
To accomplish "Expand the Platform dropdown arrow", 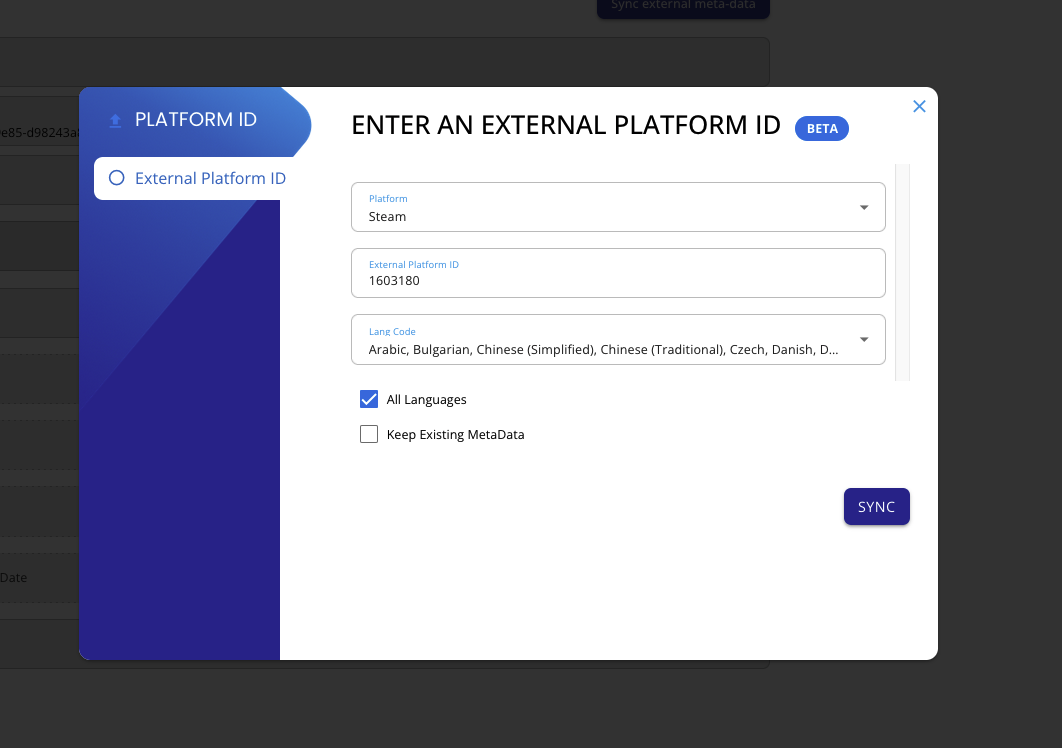I will [x=864, y=207].
